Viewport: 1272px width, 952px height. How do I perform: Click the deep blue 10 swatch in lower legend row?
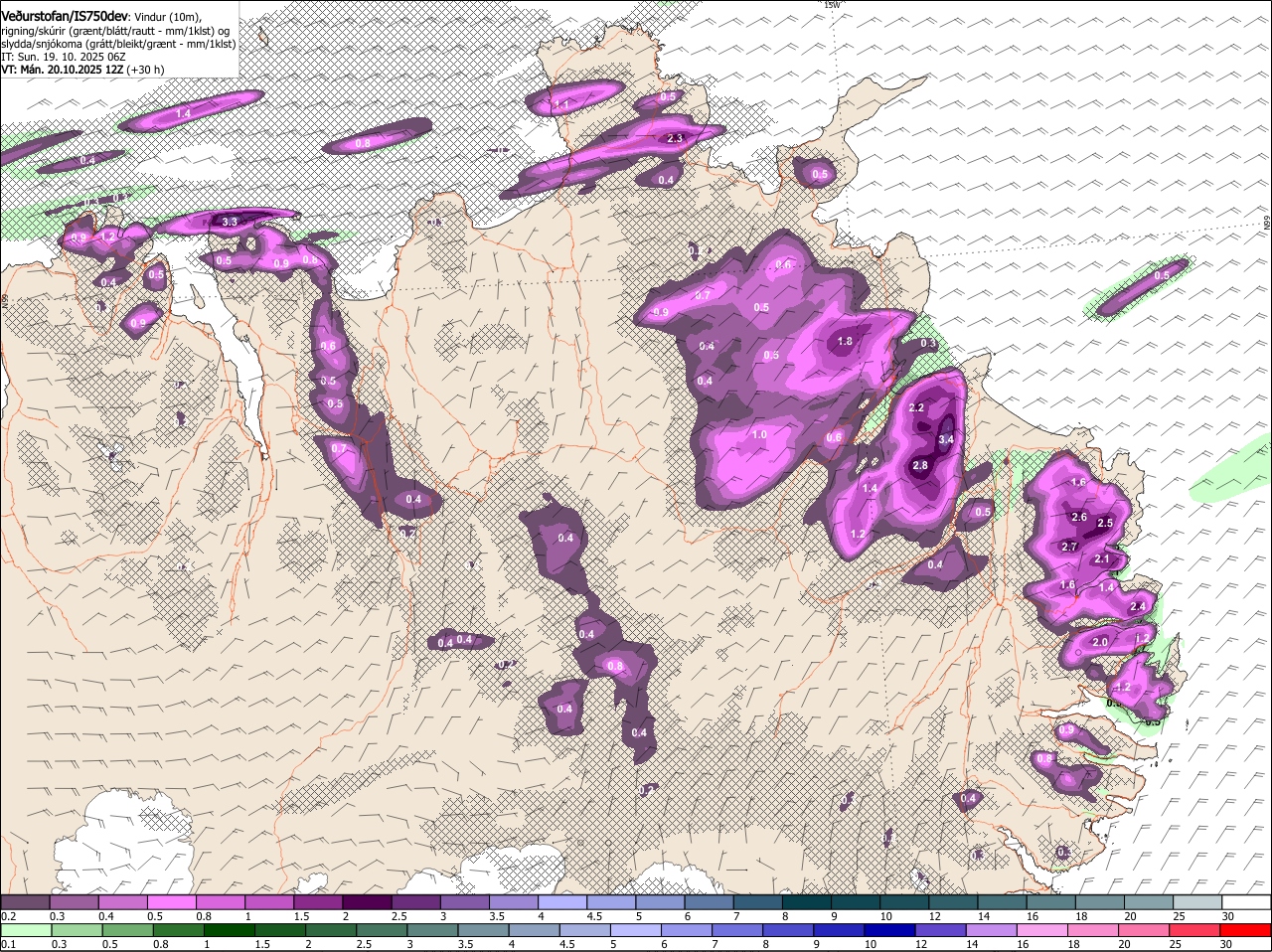[890, 929]
